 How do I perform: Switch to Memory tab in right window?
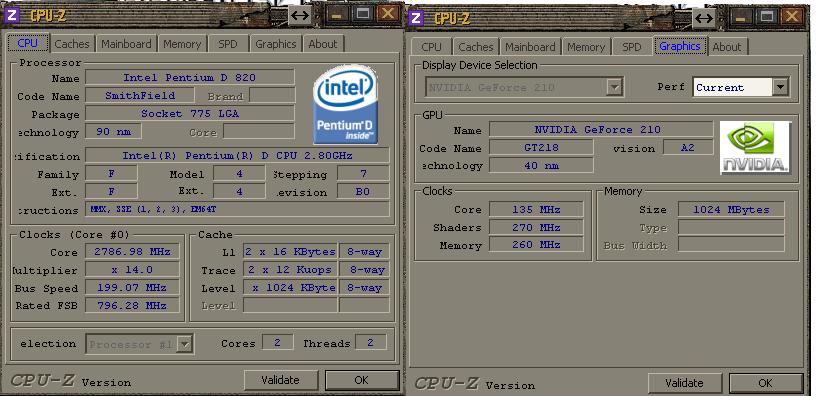586,47
